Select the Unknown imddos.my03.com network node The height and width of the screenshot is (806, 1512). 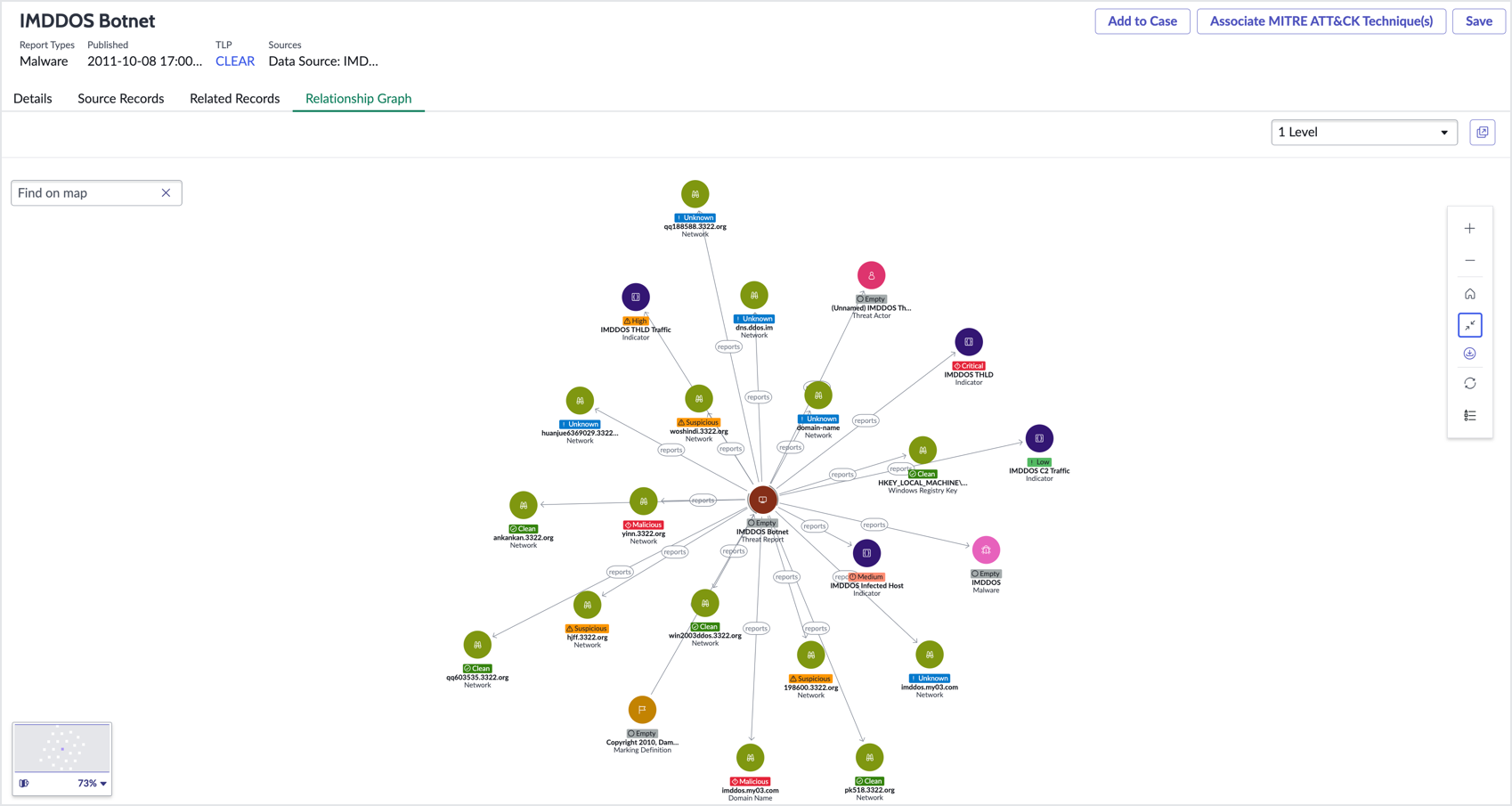coord(930,655)
